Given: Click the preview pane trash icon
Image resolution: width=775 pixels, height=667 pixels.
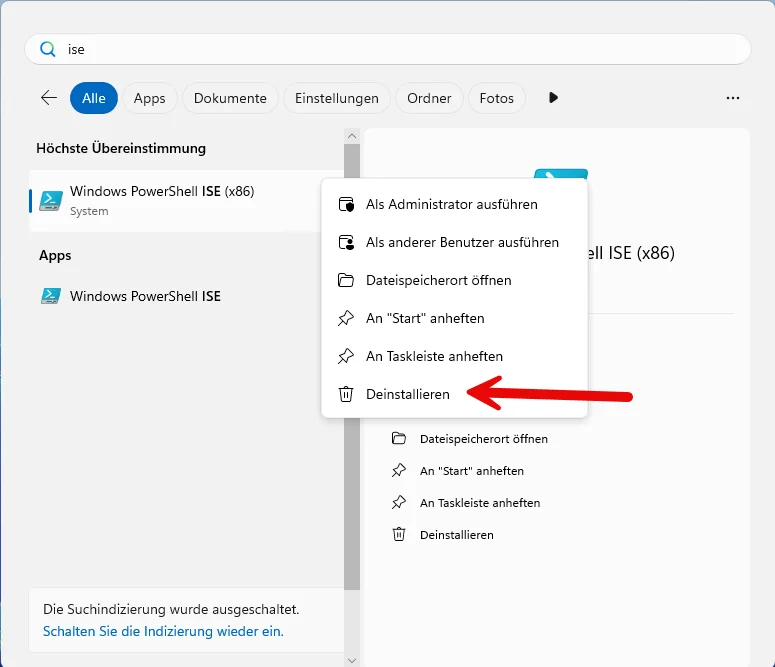Looking at the screenshot, I should click(399, 534).
